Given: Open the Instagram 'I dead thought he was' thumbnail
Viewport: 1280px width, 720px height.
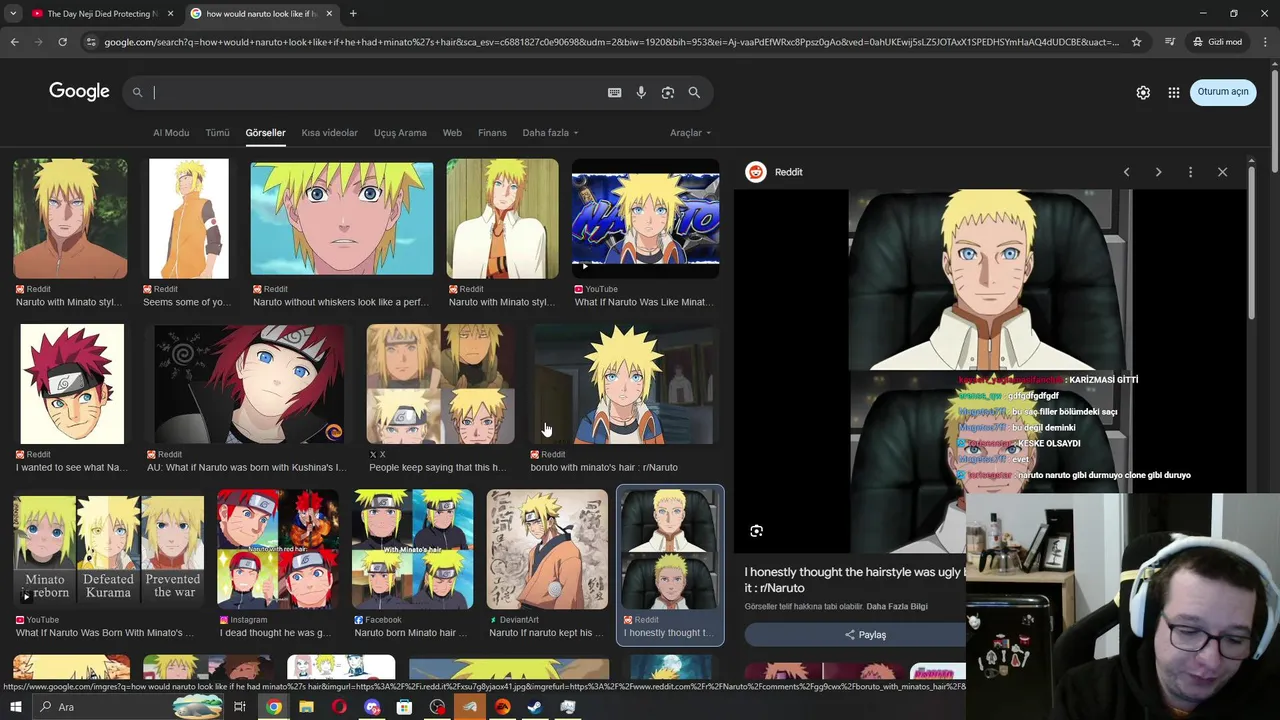Looking at the screenshot, I should (277, 549).
